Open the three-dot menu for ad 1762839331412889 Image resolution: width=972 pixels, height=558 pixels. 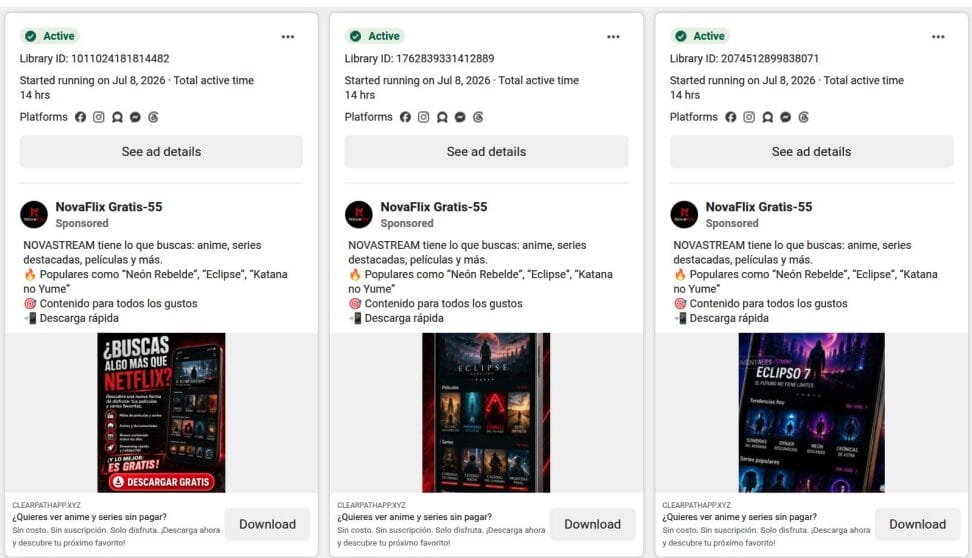[x=613, y=37]
